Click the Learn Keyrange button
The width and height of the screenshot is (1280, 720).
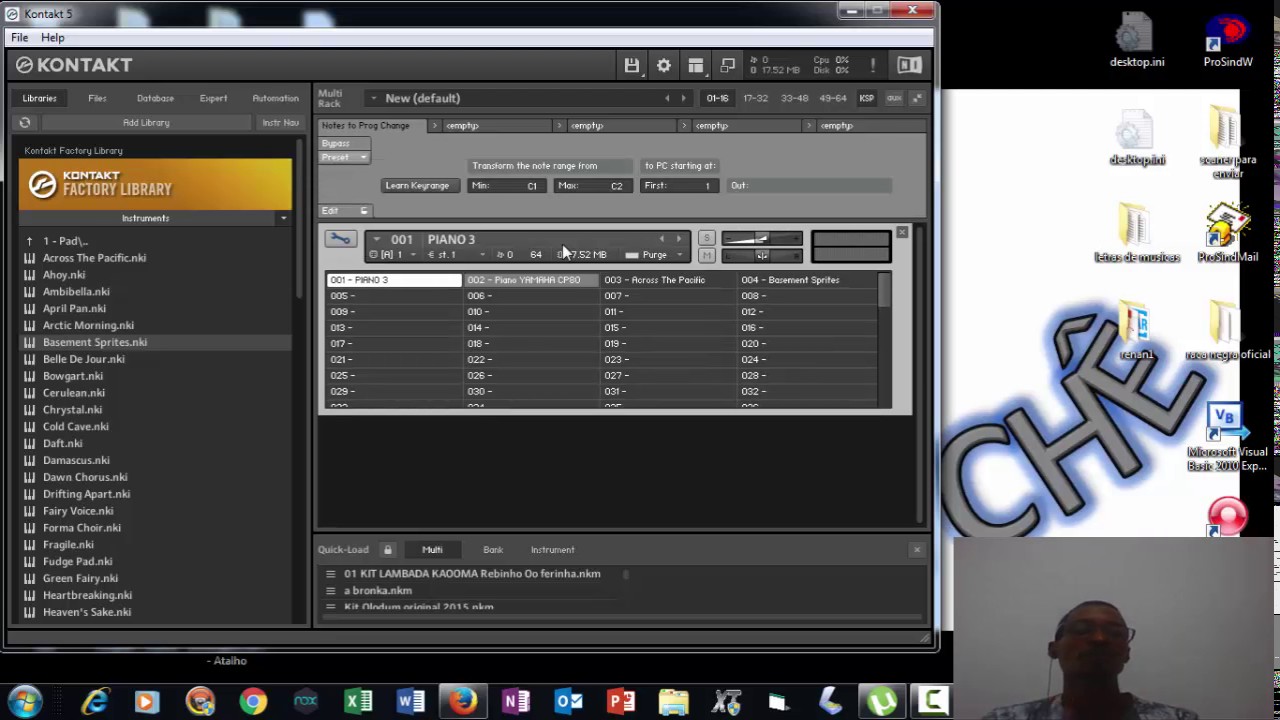coord(417,186)
